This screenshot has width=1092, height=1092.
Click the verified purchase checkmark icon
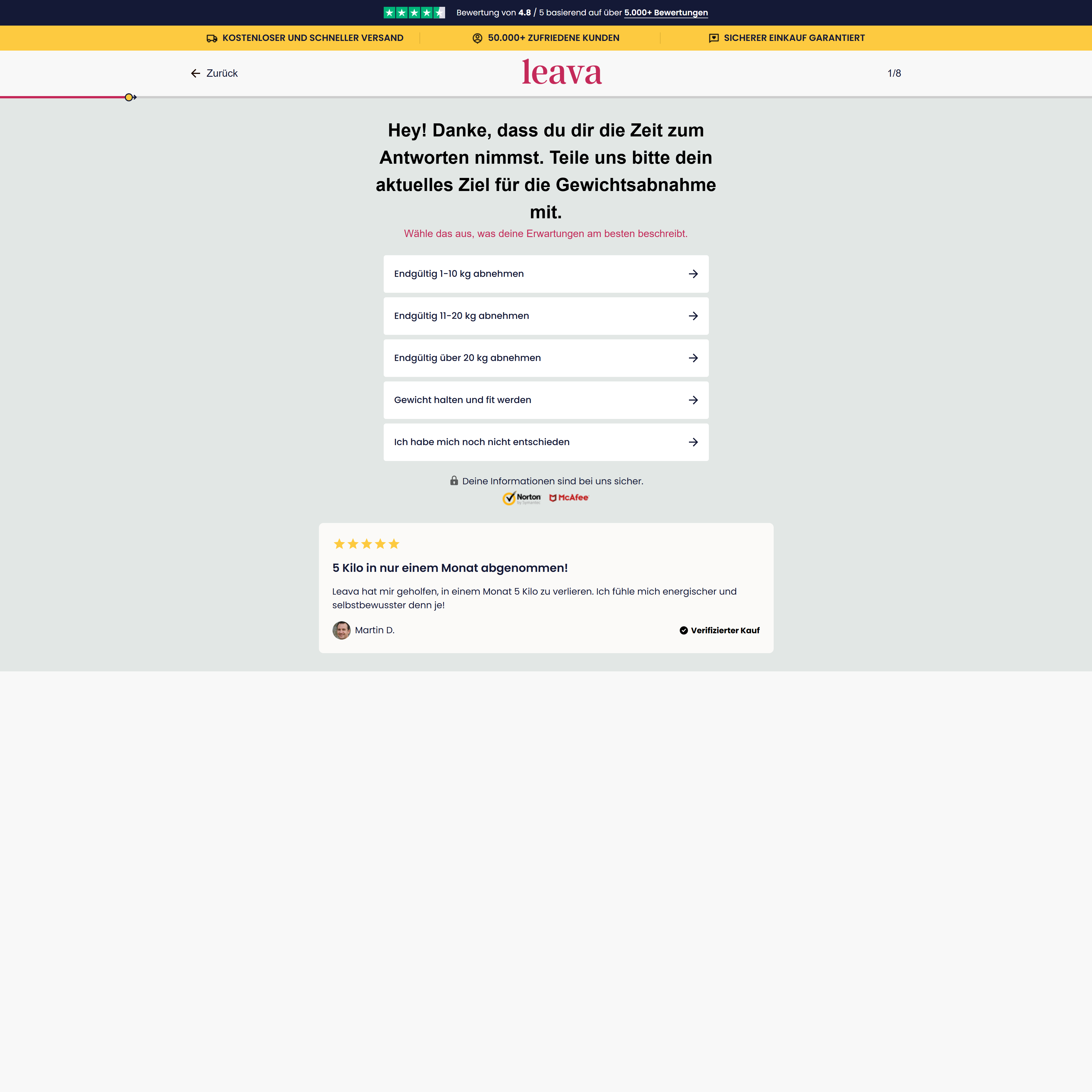pos(683,630)
